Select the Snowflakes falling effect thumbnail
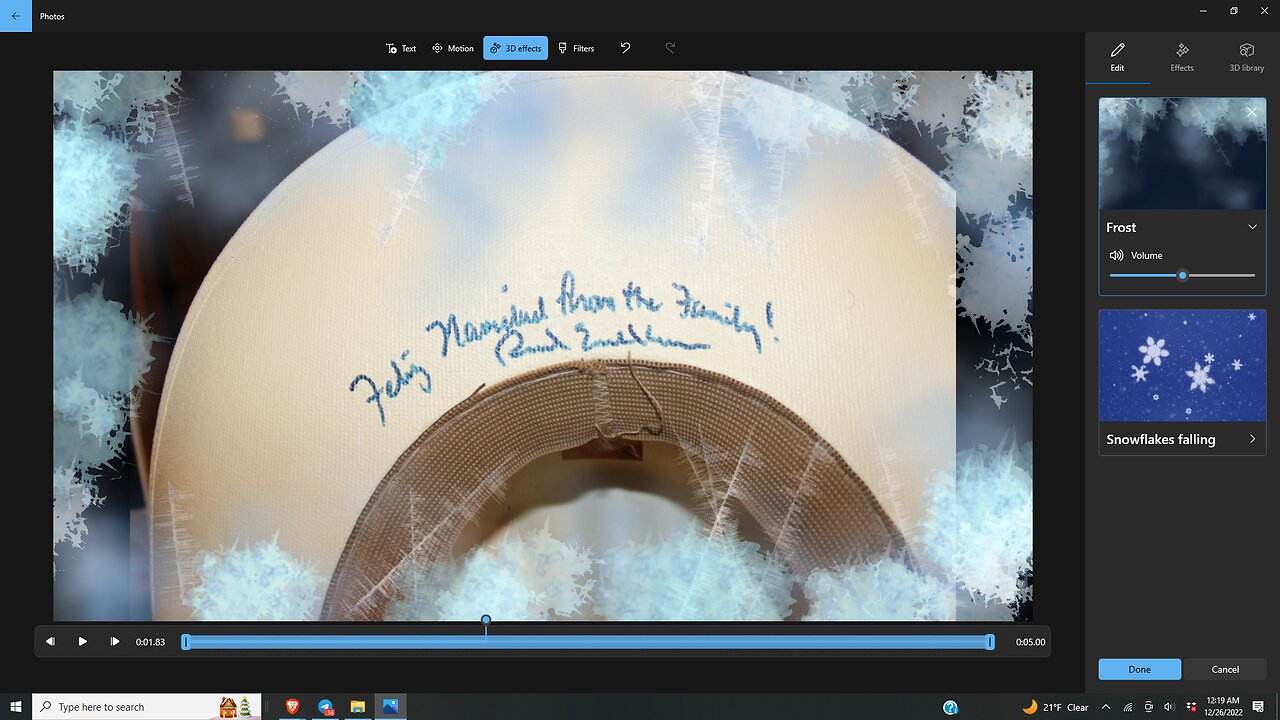The height and width of the screenshot is (720, 1280). (1182, 365)
